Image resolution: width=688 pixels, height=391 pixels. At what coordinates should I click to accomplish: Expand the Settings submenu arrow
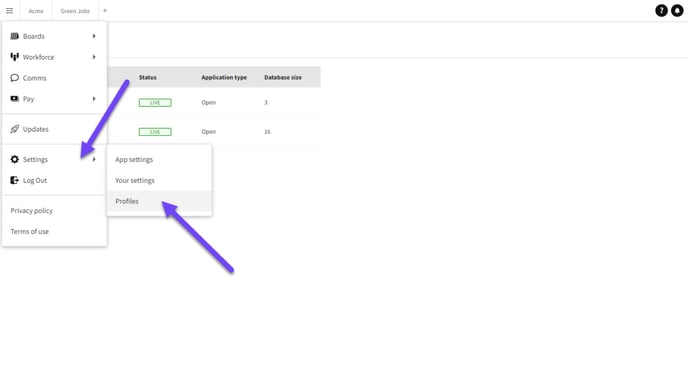point(94,159)
